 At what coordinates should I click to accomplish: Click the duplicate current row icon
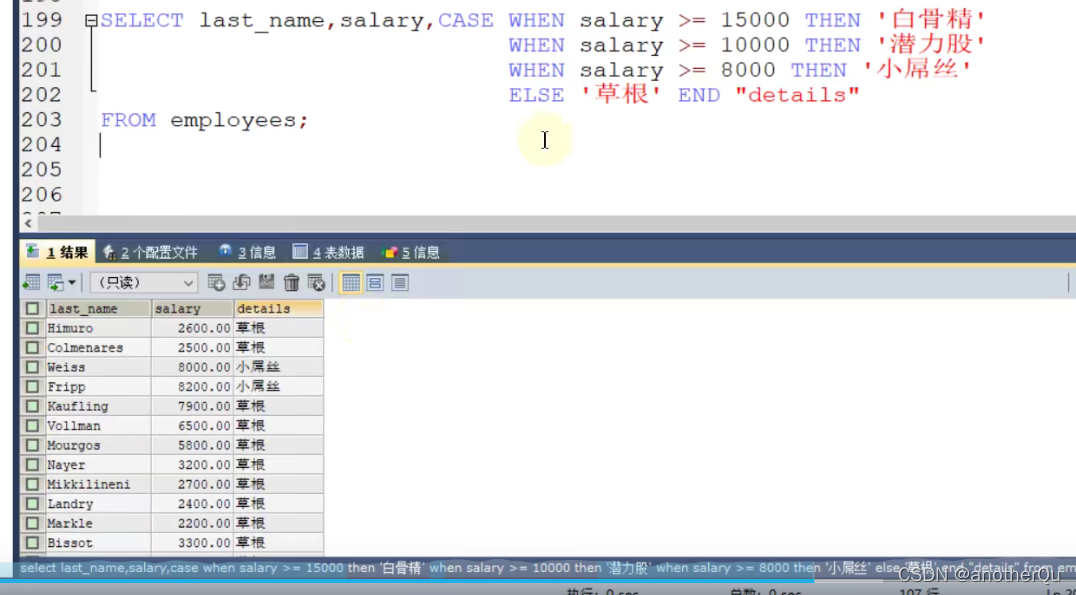click(242, 282)
